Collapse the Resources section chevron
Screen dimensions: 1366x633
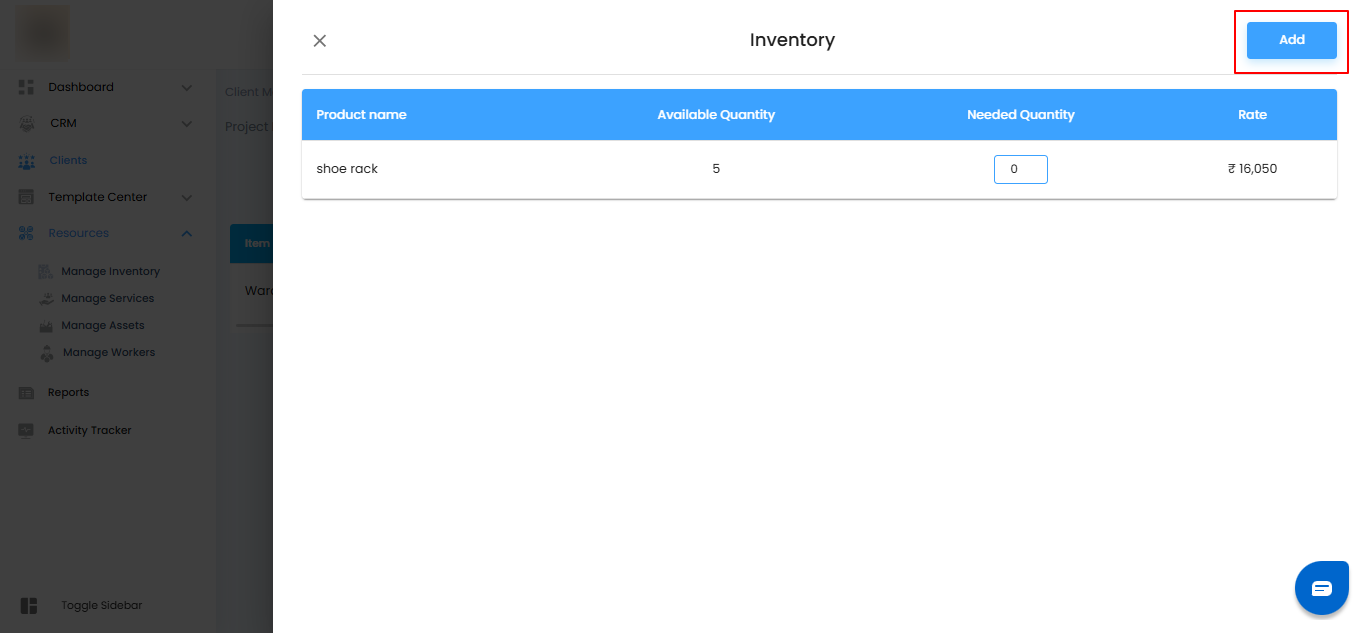(187, 233)
